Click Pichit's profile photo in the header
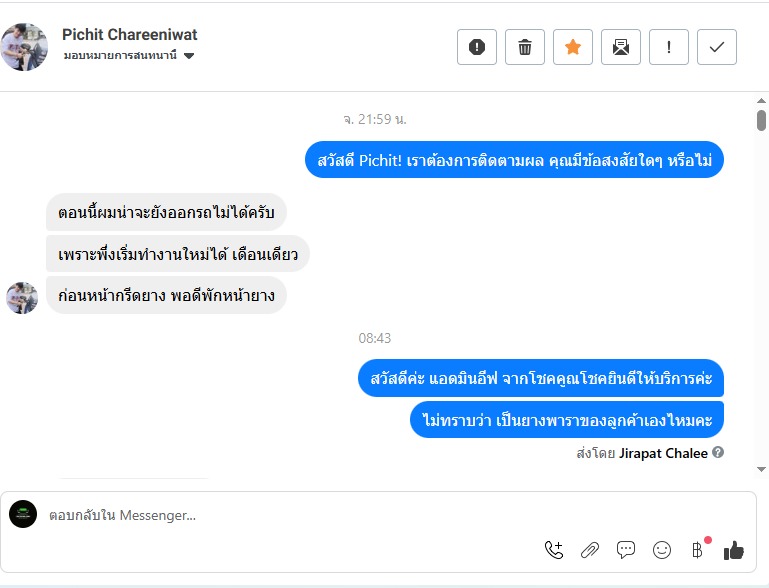Viewport: 769px width, 588px height. pos(24,46)
